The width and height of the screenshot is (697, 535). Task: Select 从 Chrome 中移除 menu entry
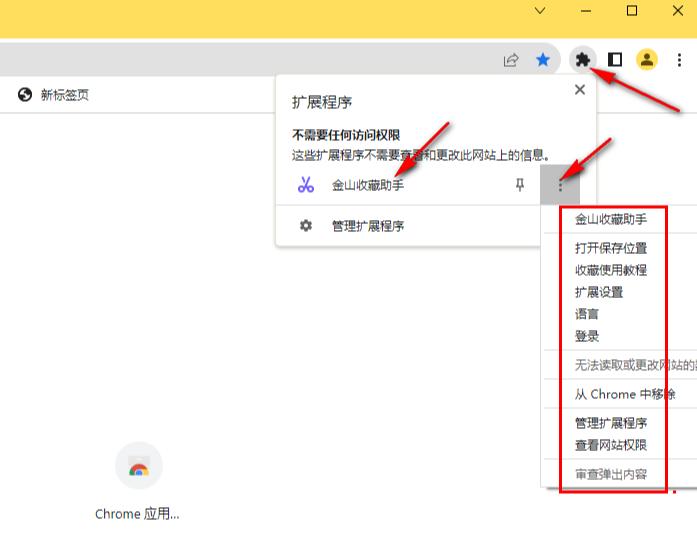click(625, 394)
